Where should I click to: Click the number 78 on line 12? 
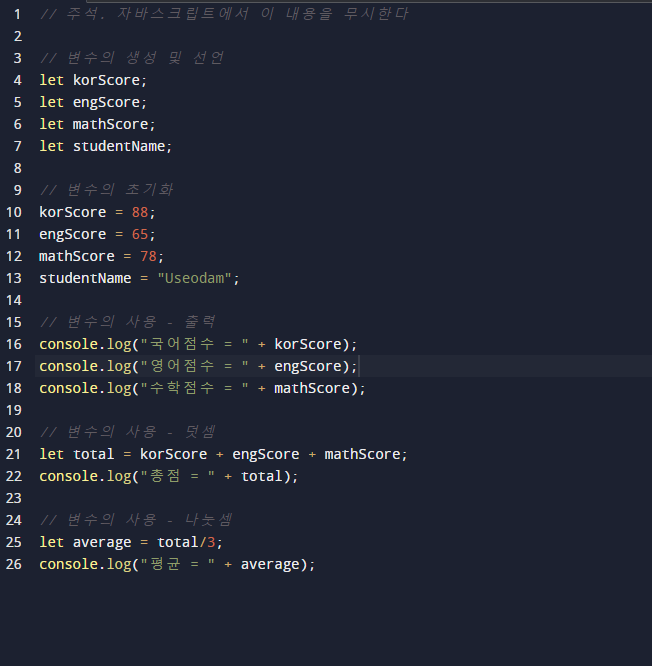[148, 257]
